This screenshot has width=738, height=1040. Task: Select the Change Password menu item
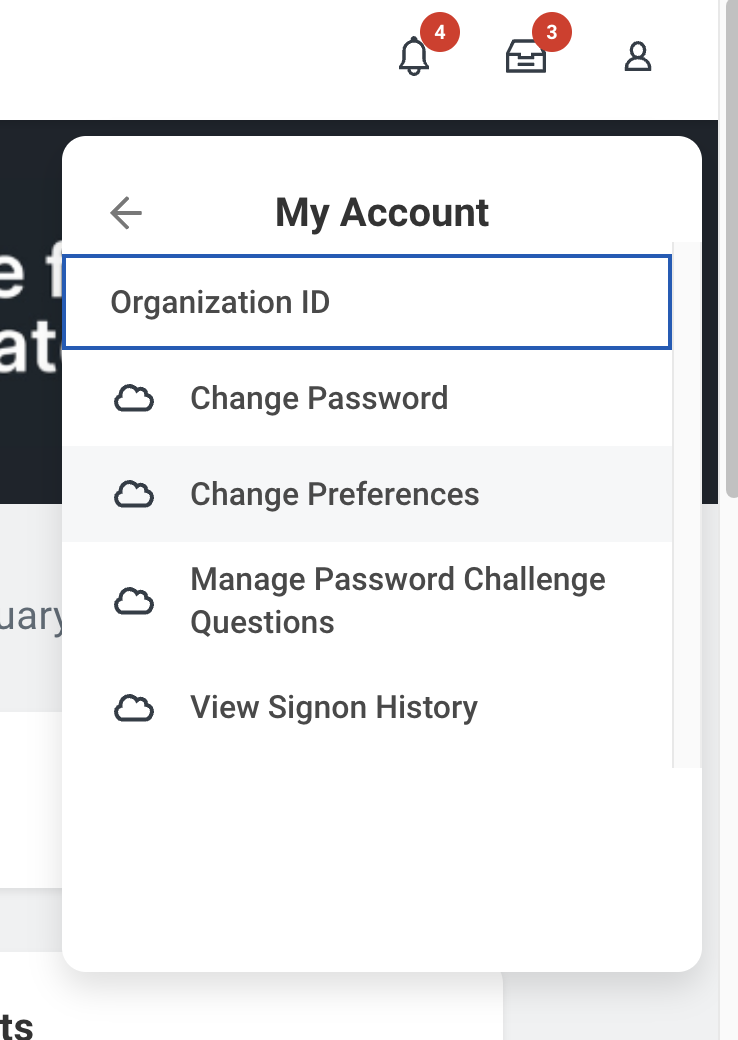click(319, 399)
